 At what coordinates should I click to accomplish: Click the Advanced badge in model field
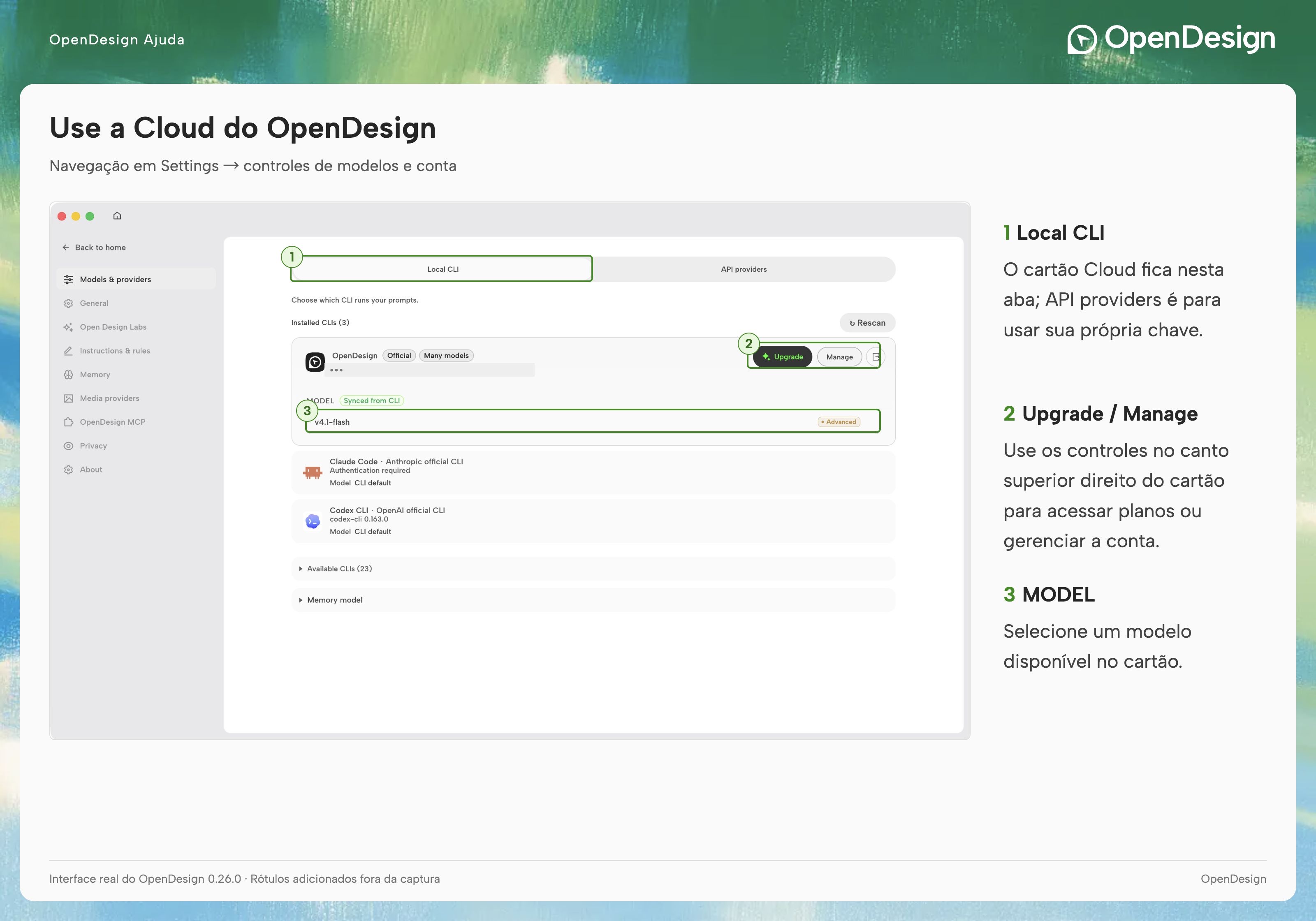(x=839, y=422)
